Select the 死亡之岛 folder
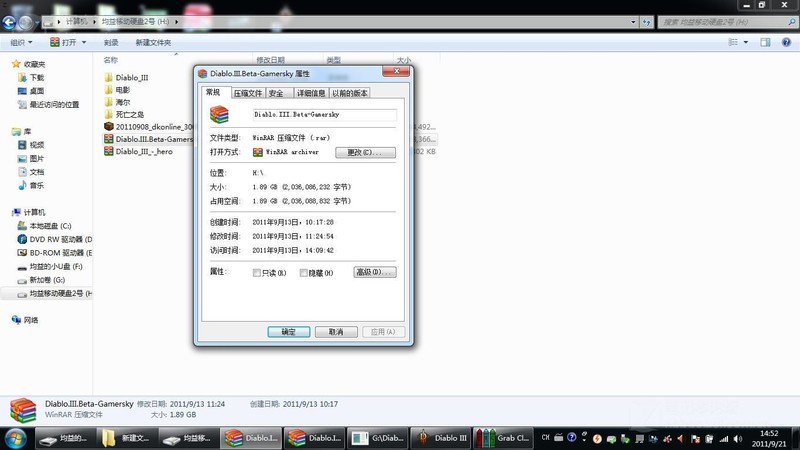 129,114
